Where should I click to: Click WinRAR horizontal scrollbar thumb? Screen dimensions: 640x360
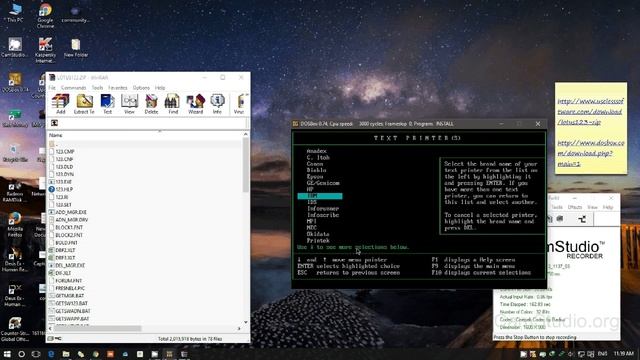click(98, 328)
